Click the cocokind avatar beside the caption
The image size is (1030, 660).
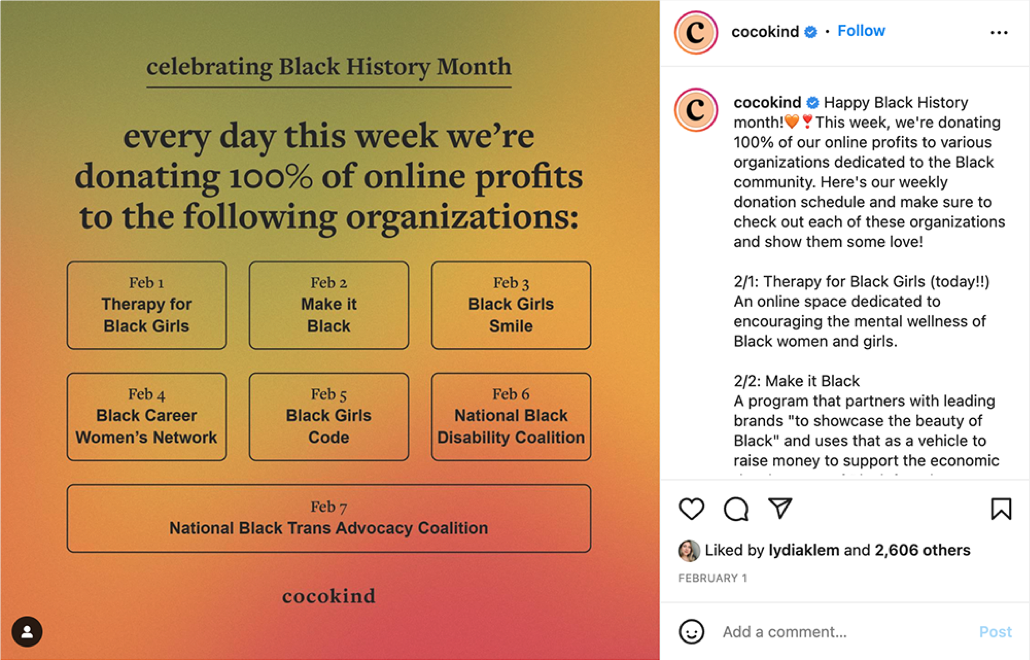(x=696, y=110)
